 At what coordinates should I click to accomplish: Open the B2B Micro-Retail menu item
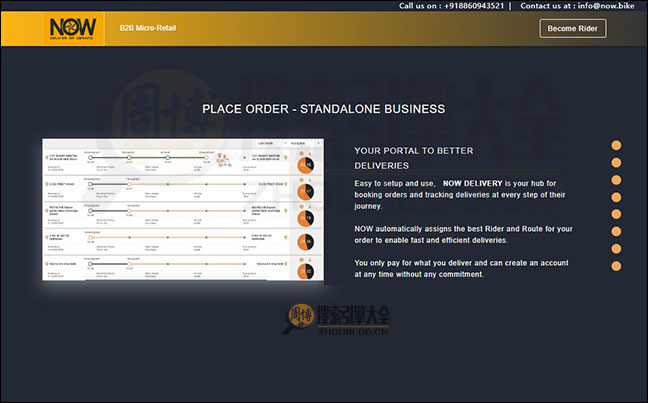(x=148, y=28)
